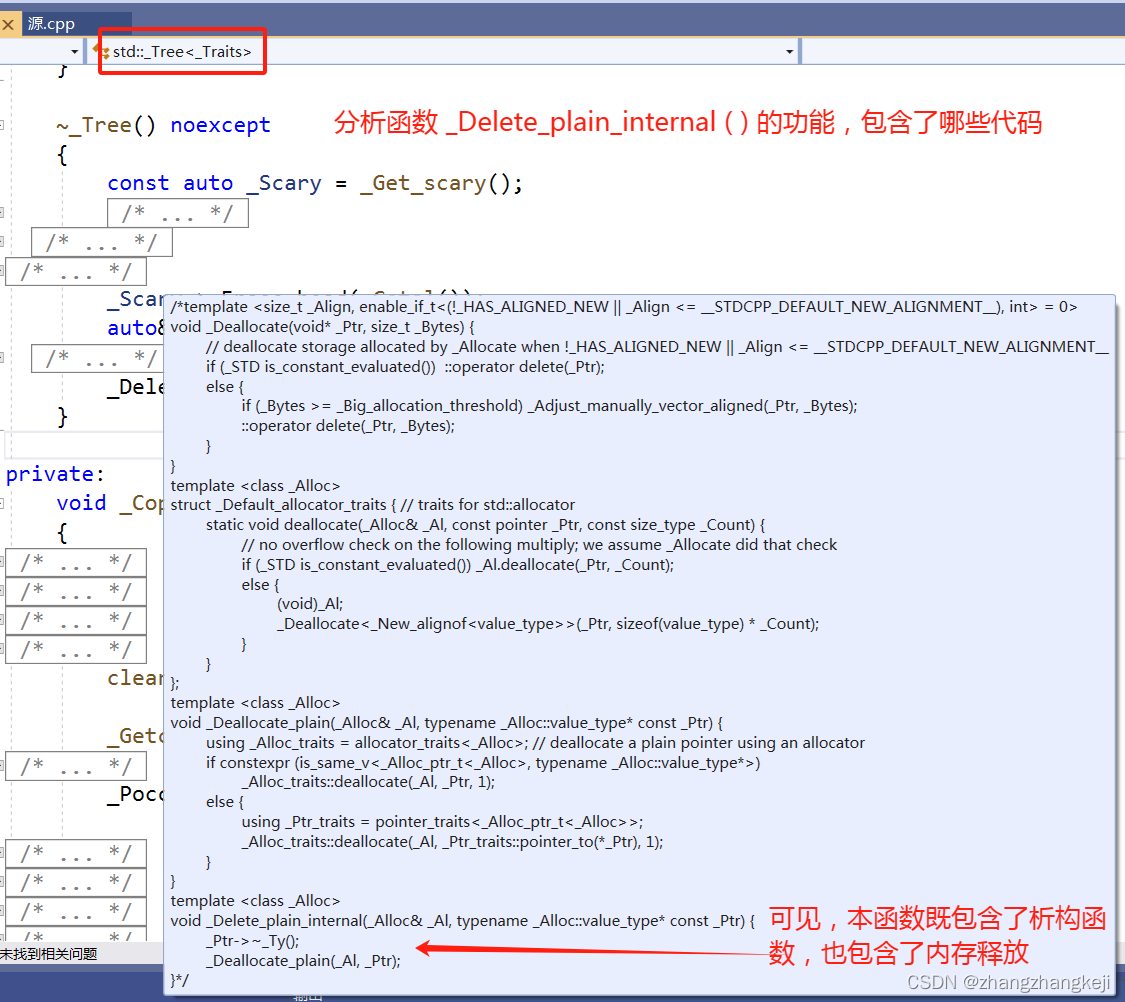Click tooltip line (void)_Al;
Screen dimensions: 1125x1002
coord(310,604)
